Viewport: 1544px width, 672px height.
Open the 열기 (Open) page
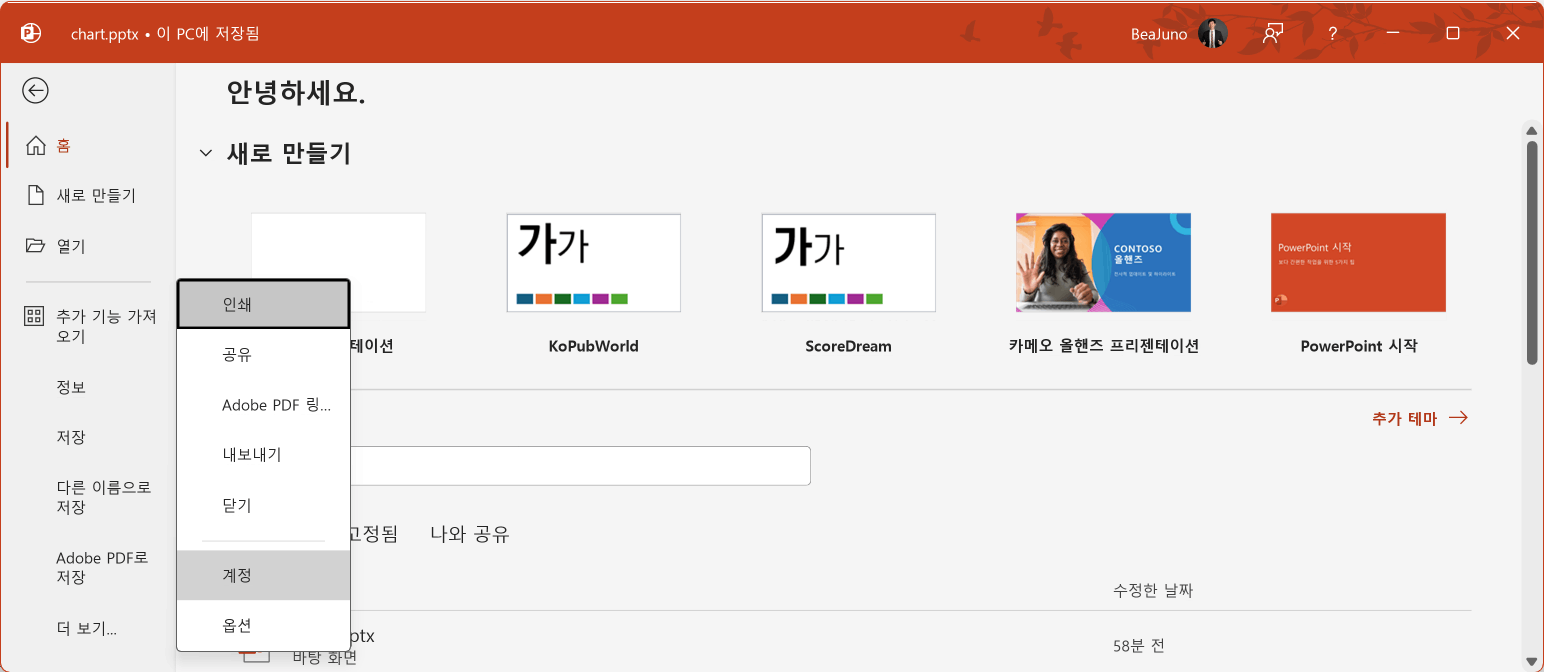point(90,245)
